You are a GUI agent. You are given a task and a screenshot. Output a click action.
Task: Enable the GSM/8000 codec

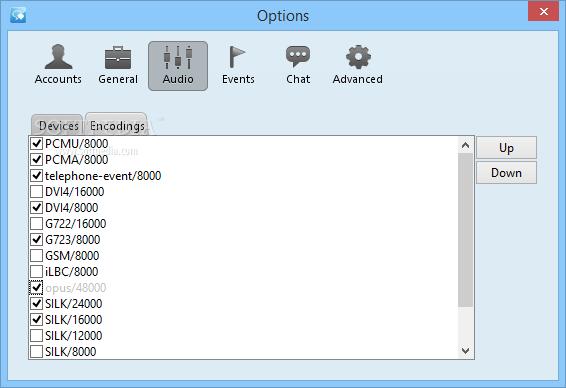pyautogui.click(x=36, y=256)
